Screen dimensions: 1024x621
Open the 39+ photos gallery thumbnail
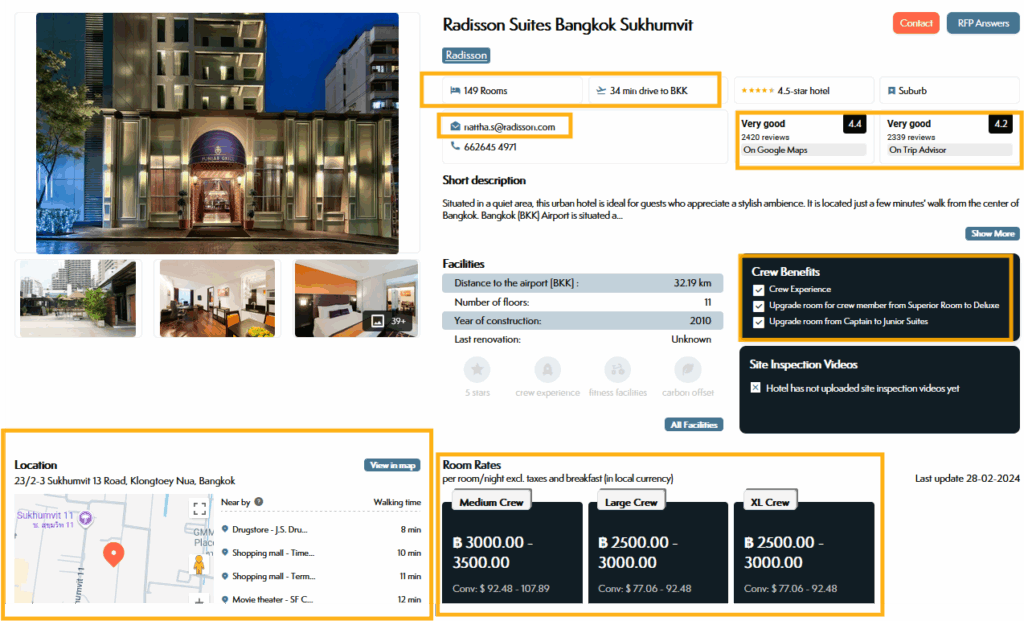(x=356, y=298)
